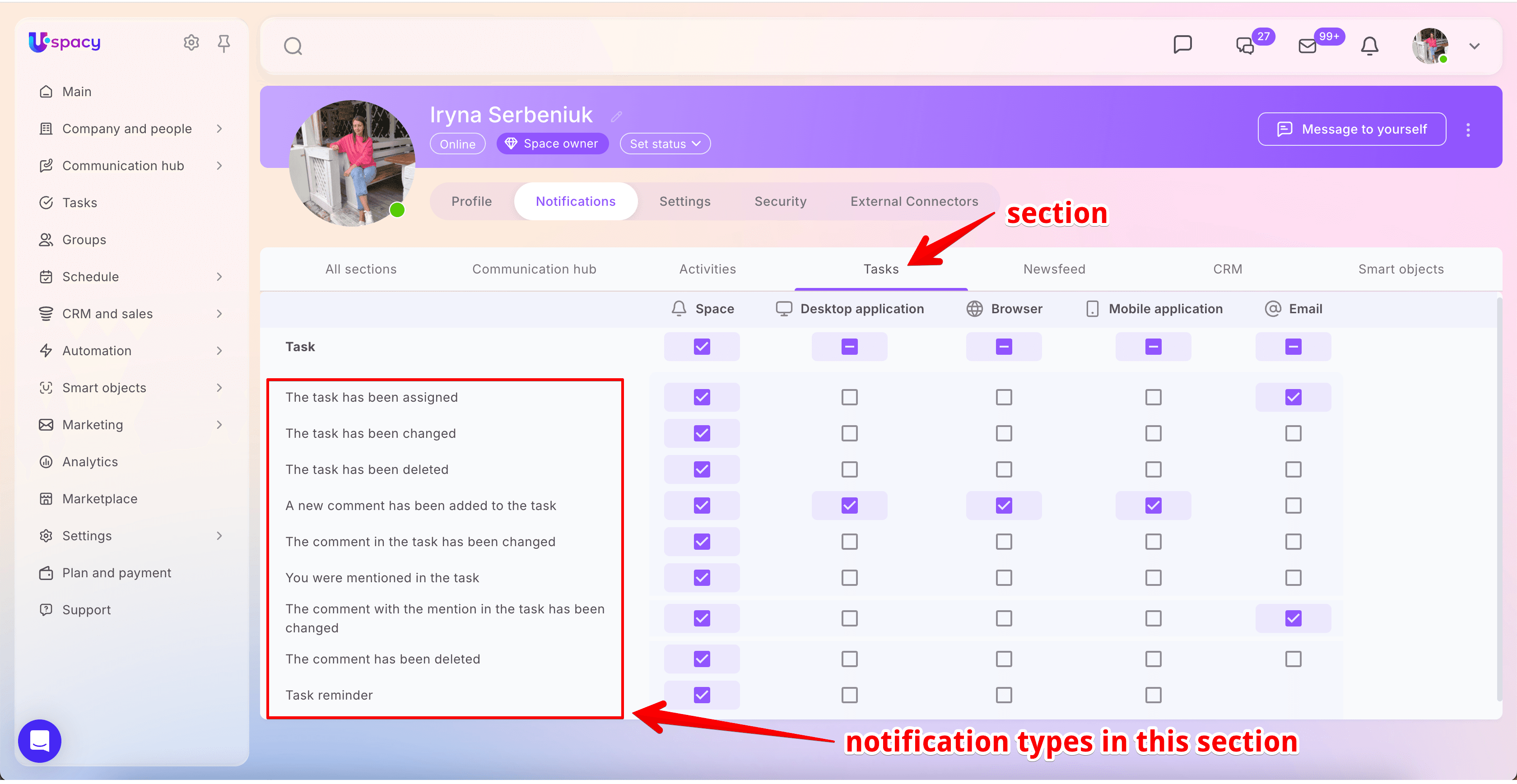This screenshot has height=784, width=1517.
Task: Select the All sections notification tab
Action: tap(360, 269)
